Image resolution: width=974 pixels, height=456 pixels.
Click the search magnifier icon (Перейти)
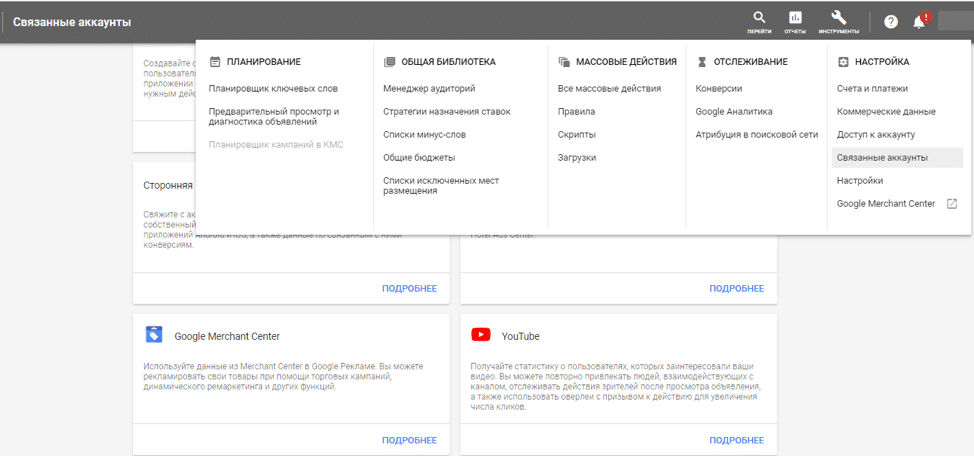tap(759, 18)
